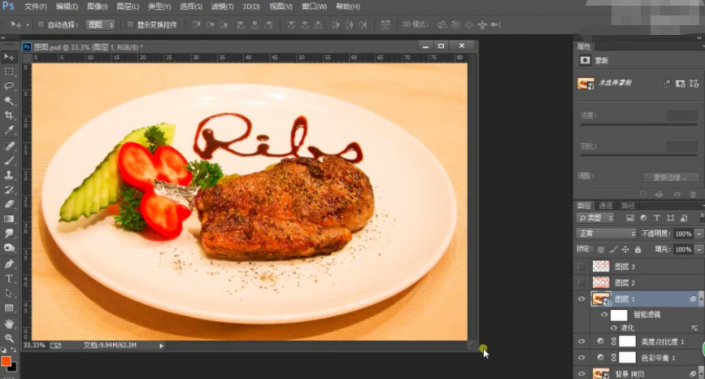Select the Rectangle shape tool
This screenshot has width=705, height=379.
coord(9,308)
